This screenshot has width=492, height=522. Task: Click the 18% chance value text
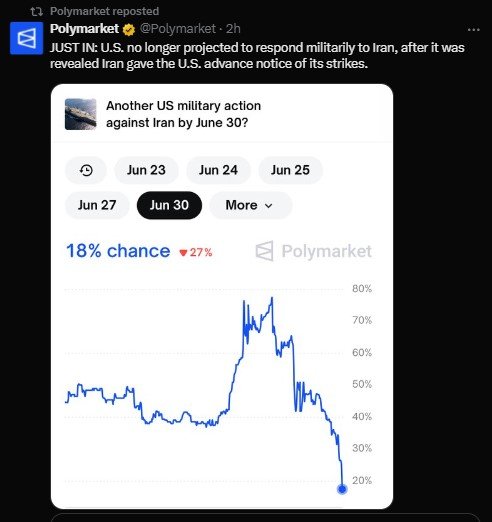pos(118,251)
